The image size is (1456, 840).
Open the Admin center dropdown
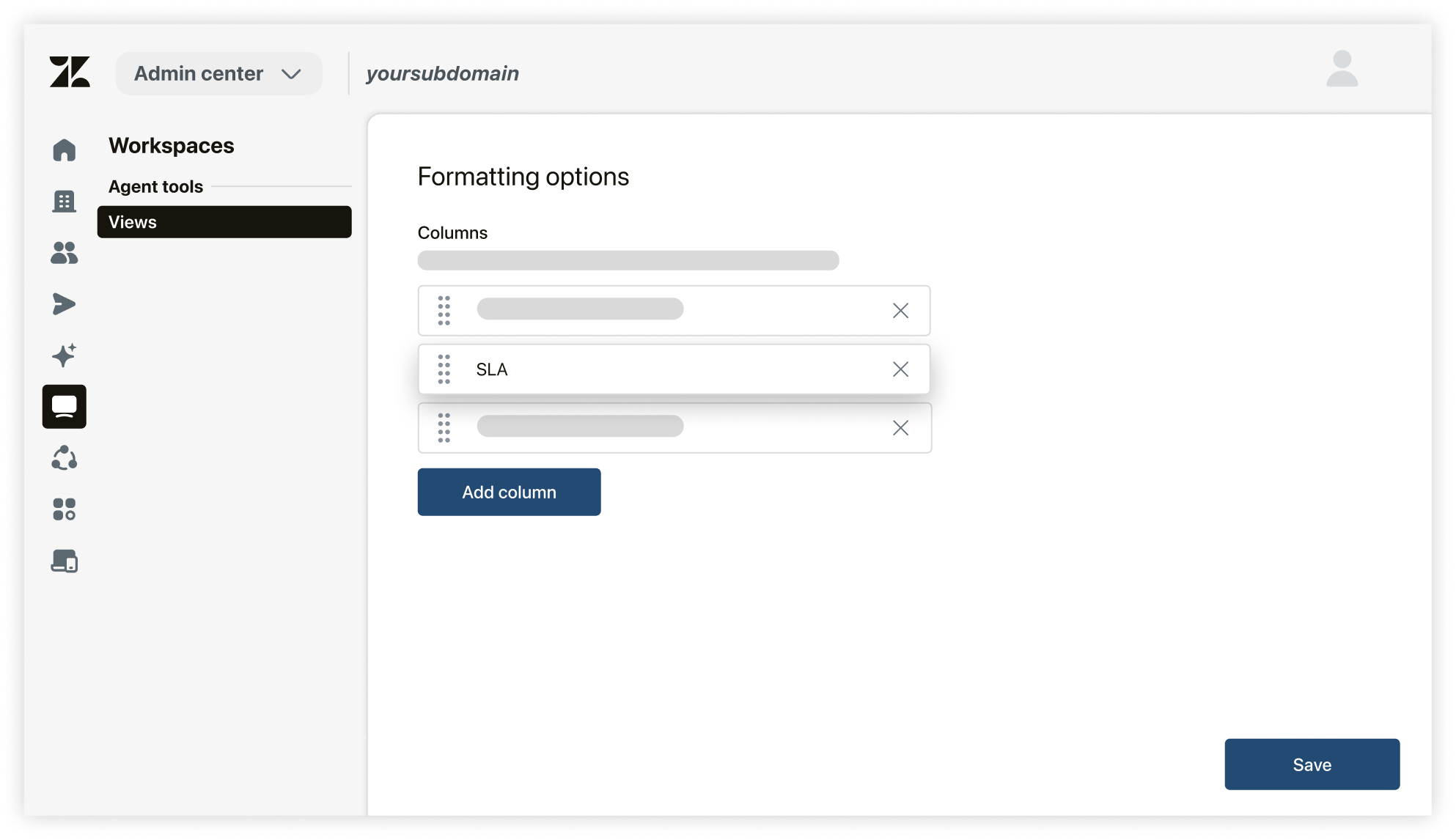[218, 73]
